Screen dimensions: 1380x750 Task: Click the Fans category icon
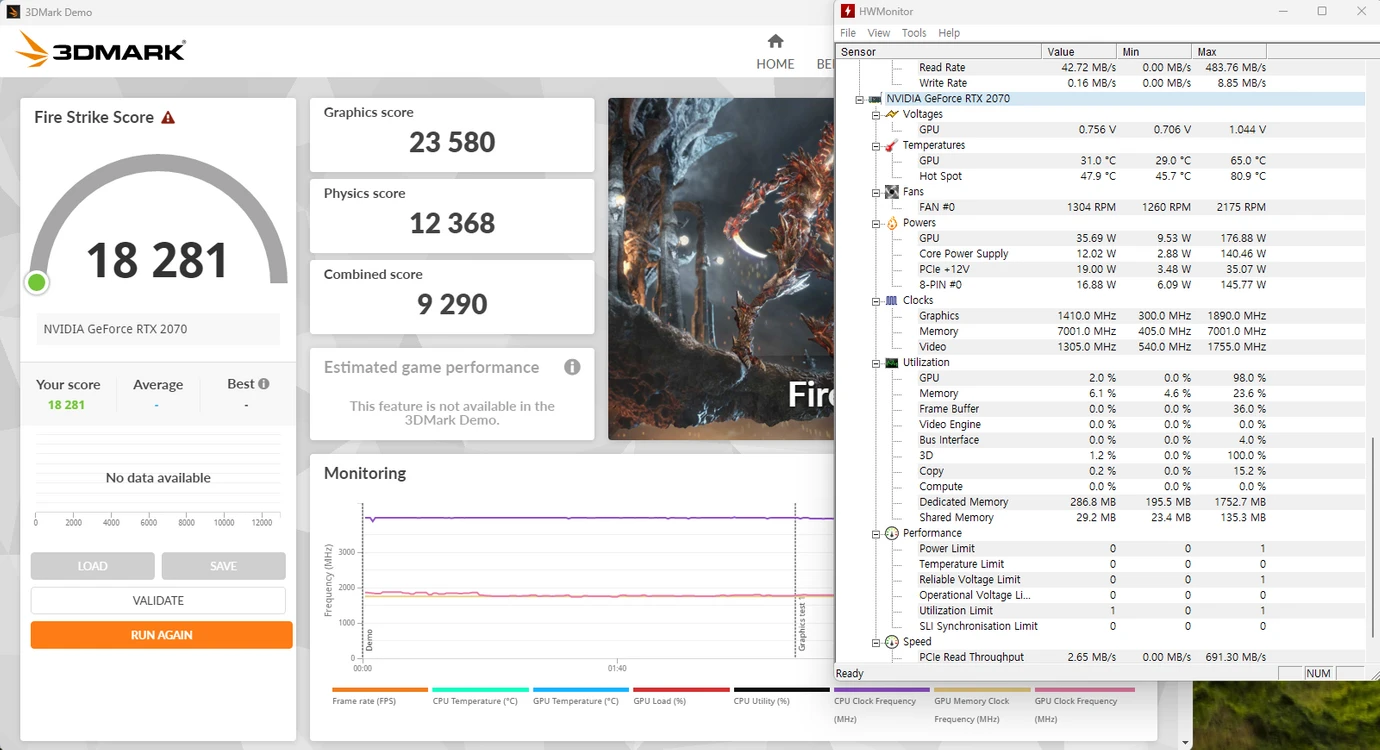coord(891,192)
